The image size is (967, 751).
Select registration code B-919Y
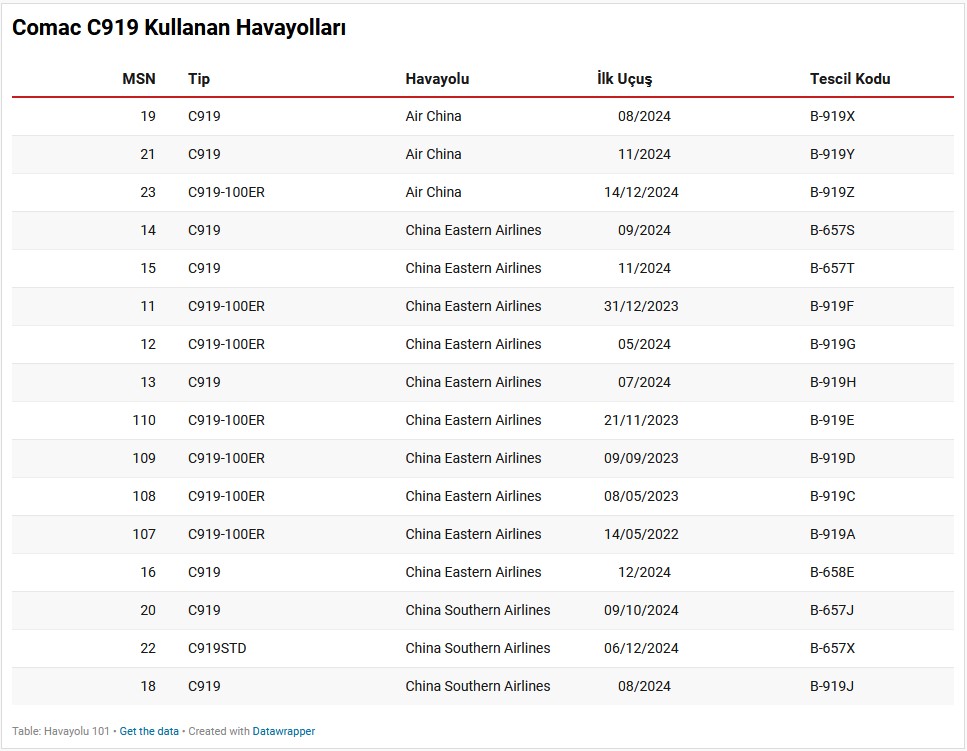832,154
